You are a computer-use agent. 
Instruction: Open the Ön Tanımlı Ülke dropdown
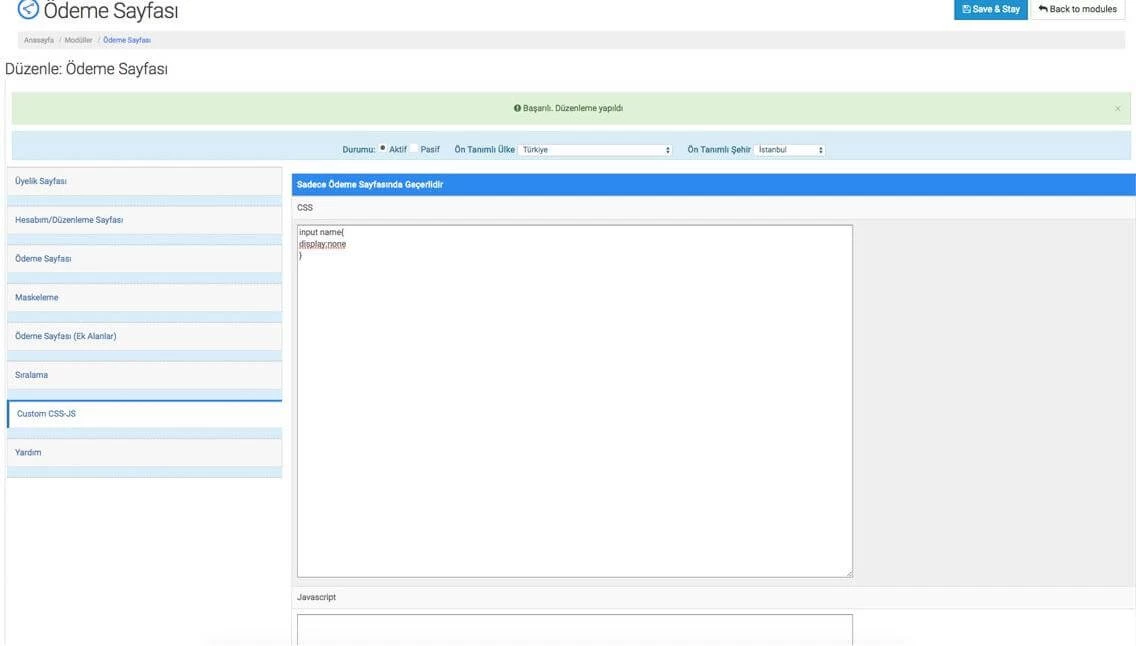tap(595, 149)
